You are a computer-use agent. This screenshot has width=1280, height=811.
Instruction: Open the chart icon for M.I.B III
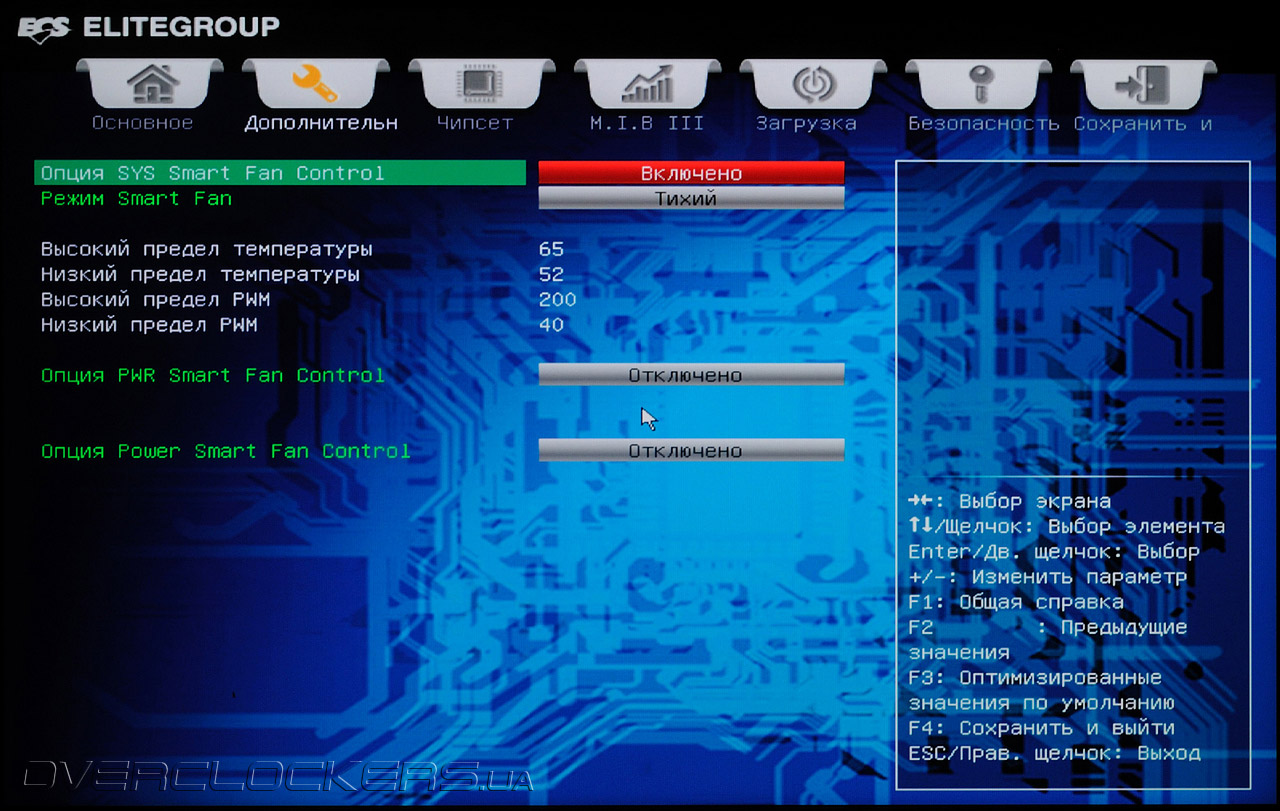point(648,86)
